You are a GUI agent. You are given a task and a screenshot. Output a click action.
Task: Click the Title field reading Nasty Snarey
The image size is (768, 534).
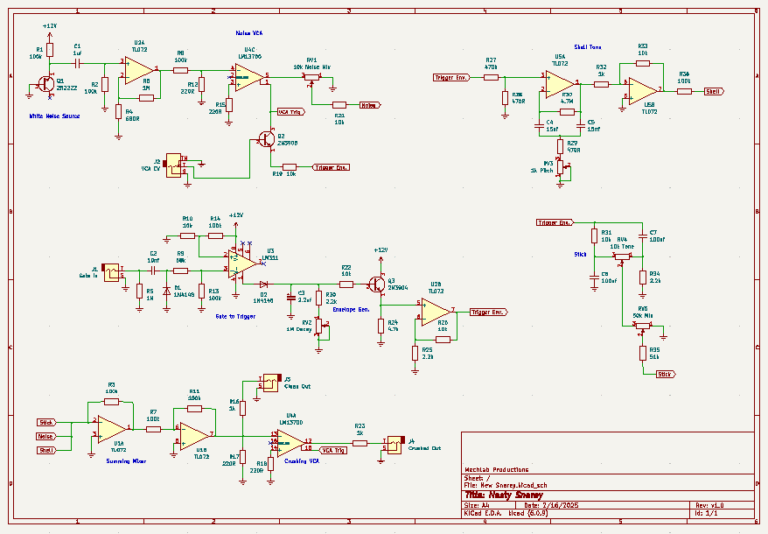517,495
